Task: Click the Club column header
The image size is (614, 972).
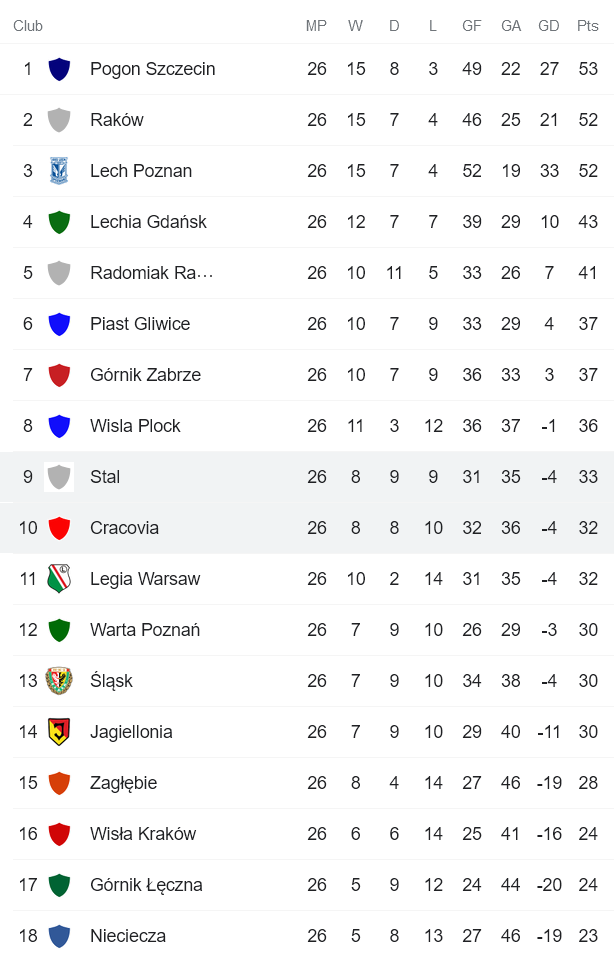Action: 28,26
